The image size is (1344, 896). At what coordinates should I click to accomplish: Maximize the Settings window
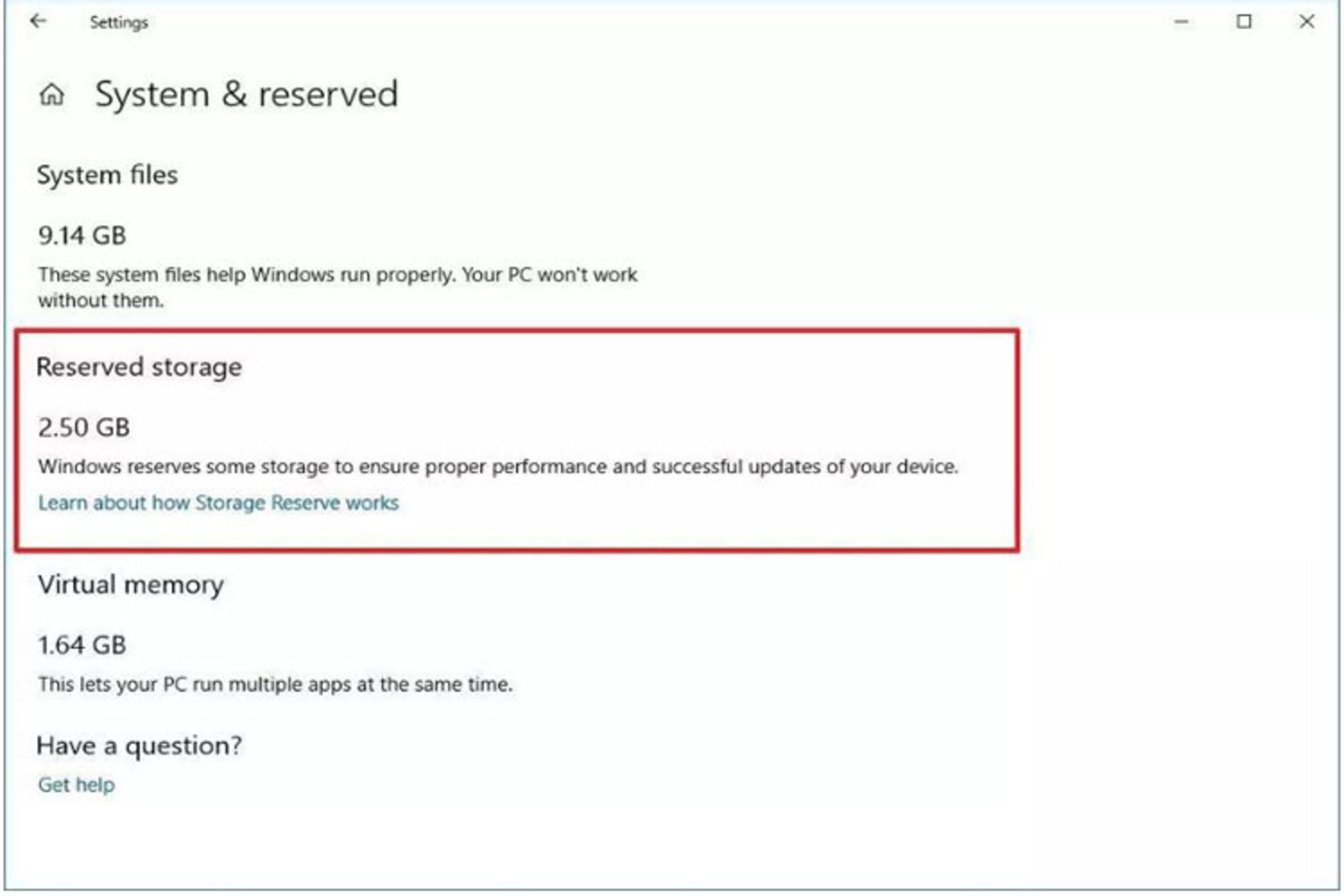coord(1244,22)
